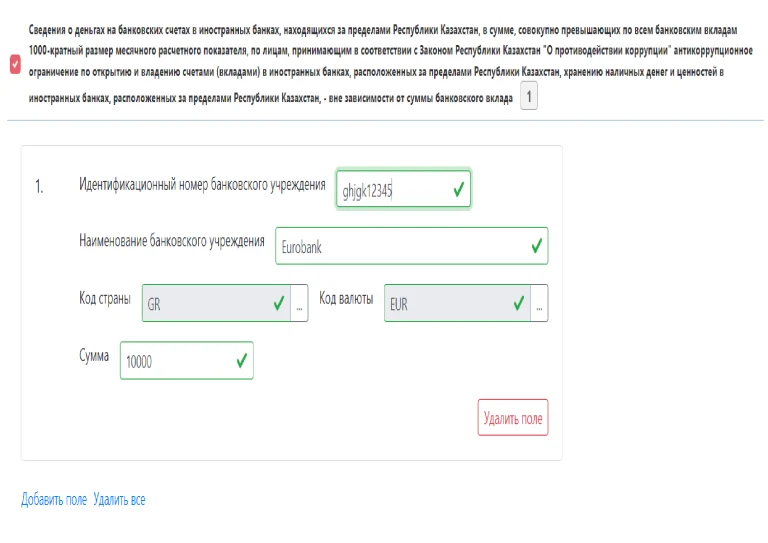
Task: Uncheck the foreign bank accounts section checkbox
Action: point(14,65)
